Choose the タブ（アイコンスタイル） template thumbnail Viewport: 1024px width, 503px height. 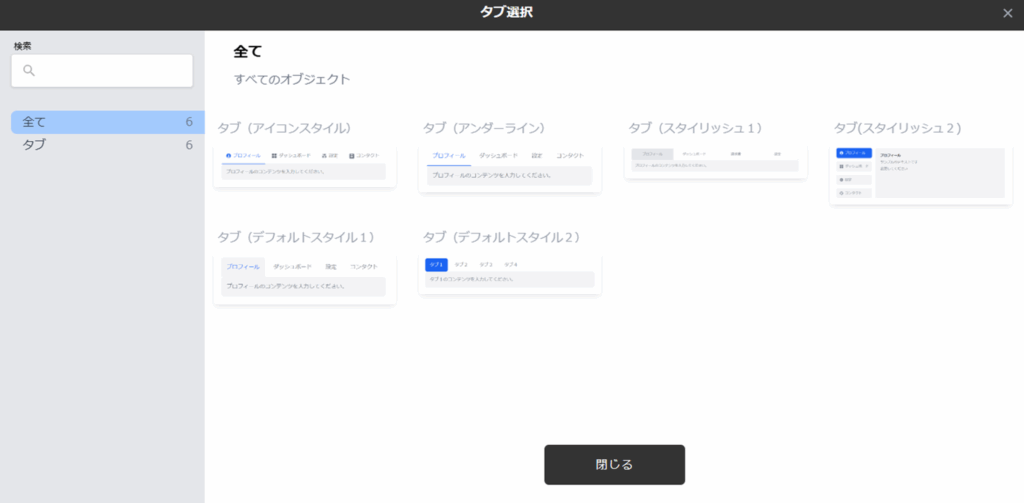(x=305, y=165)
